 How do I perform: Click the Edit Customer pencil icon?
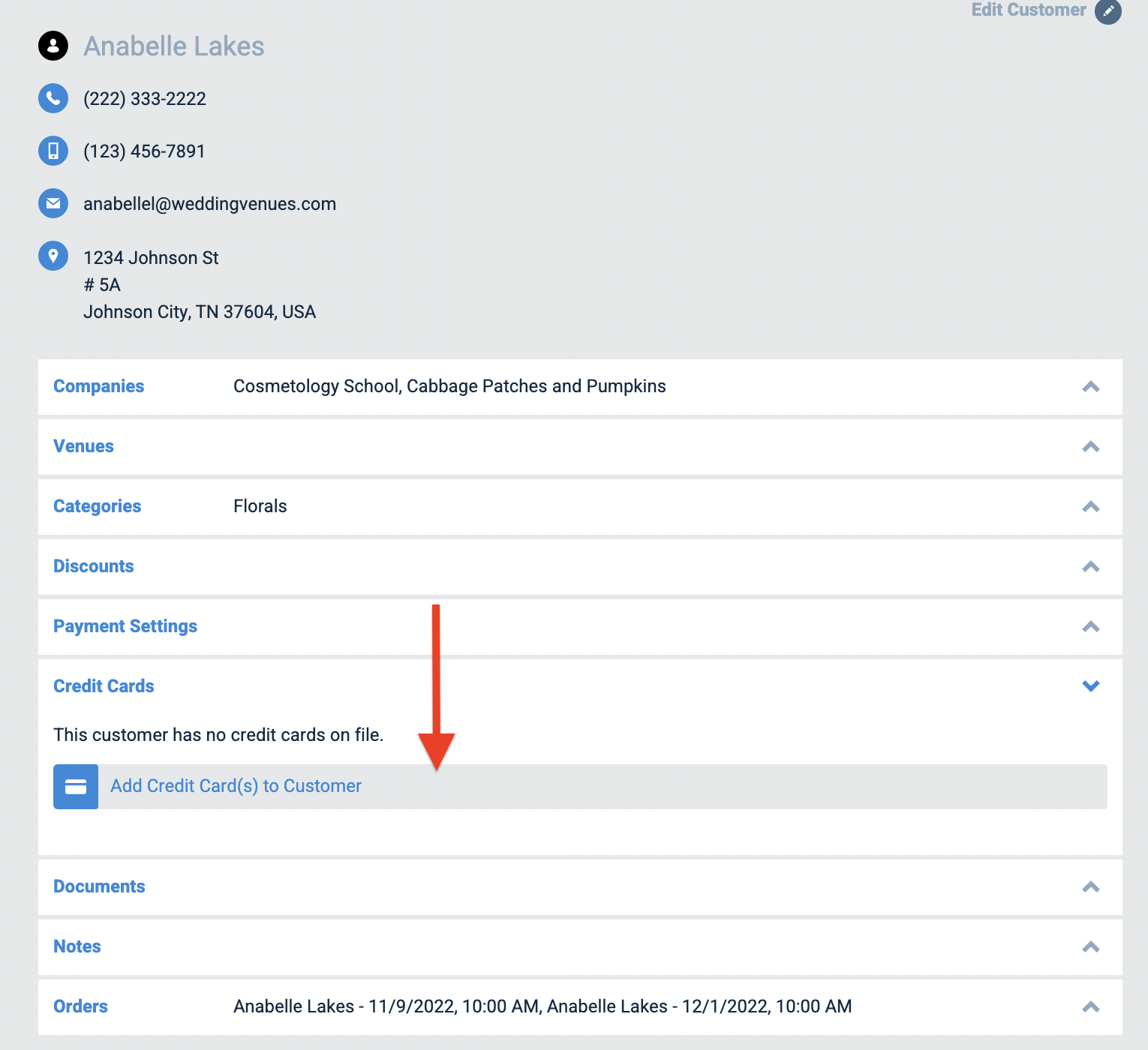(1109, 12)
